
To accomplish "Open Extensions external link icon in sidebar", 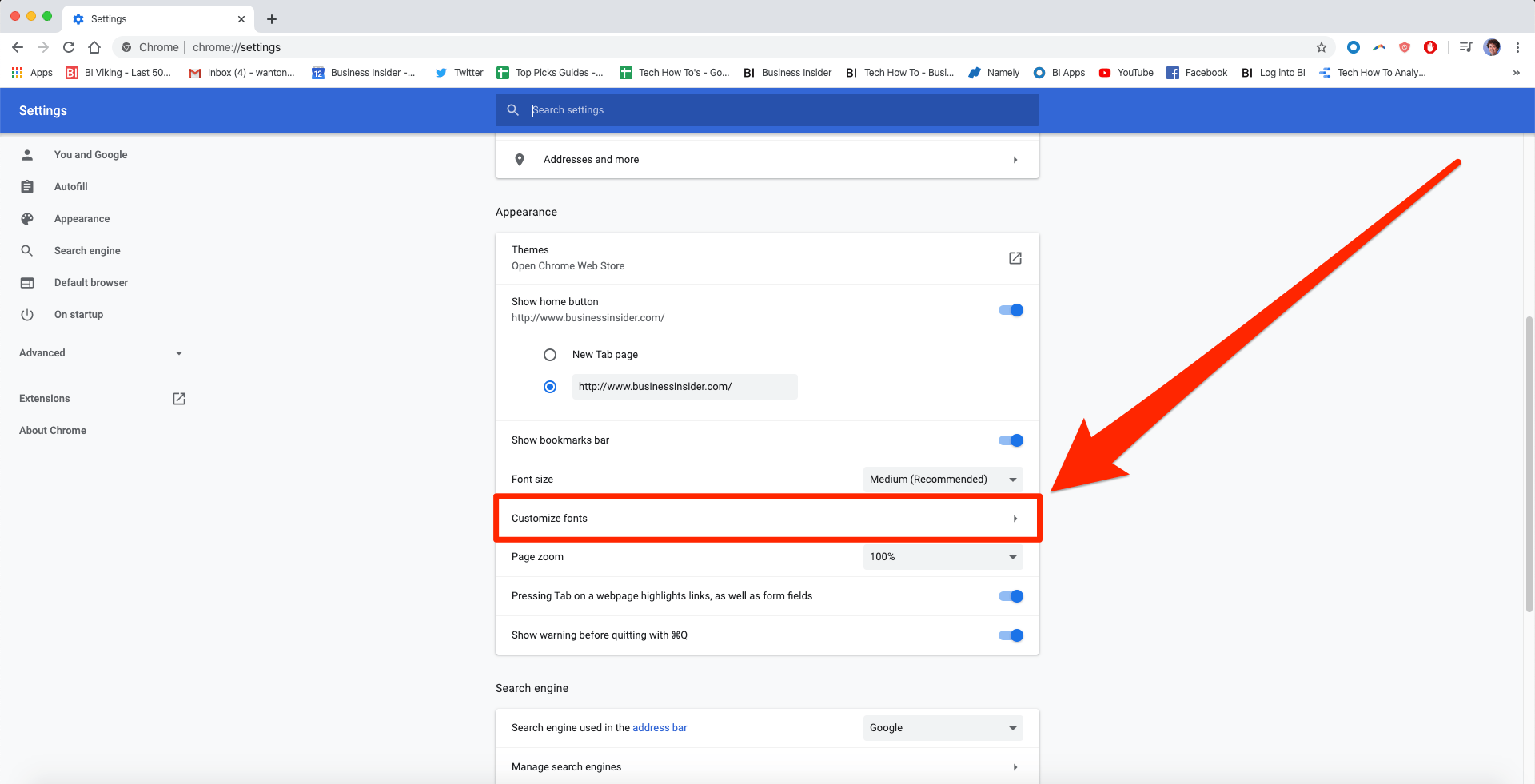I will click(179, 399).
